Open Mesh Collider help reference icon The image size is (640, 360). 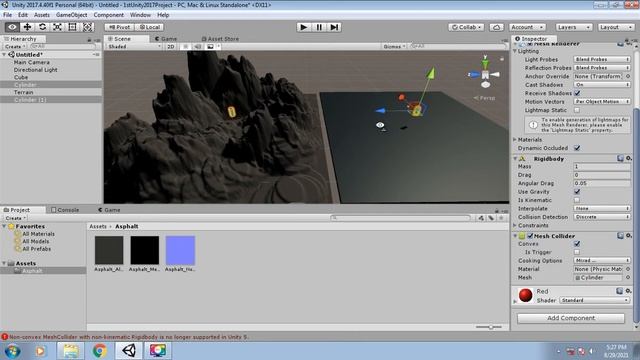620,236
